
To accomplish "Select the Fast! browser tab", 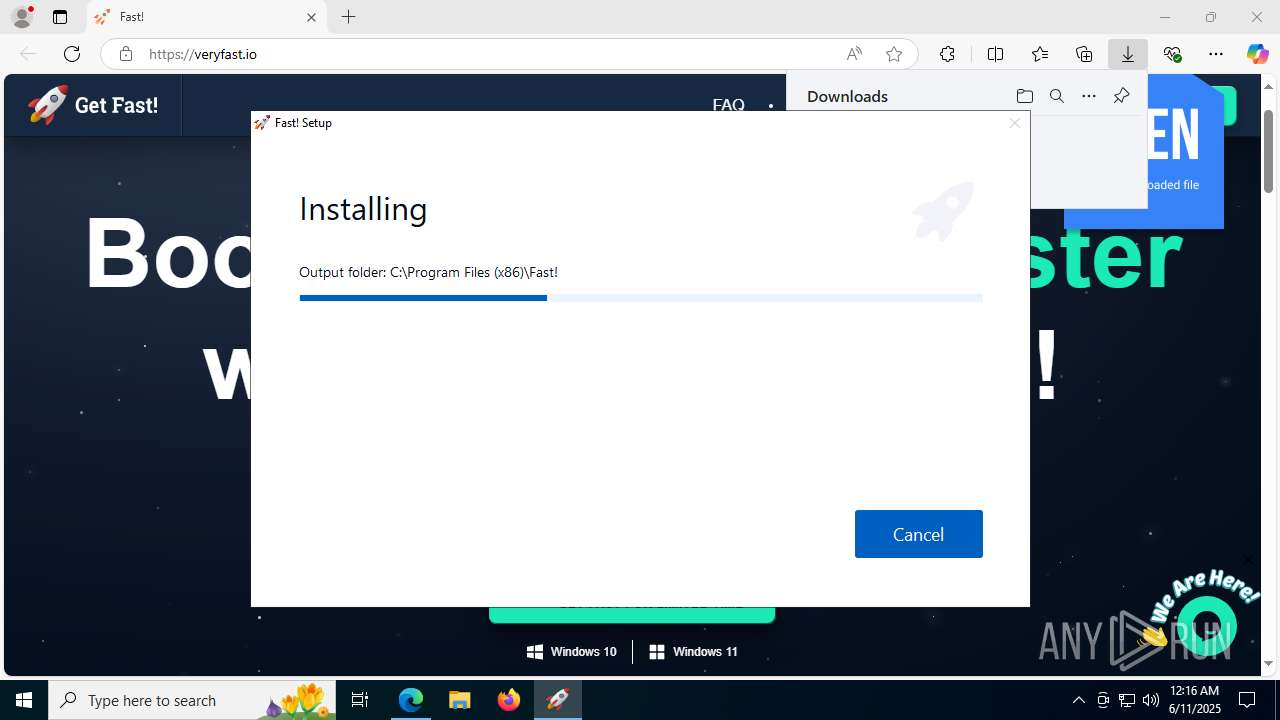I will click(207, 17).
